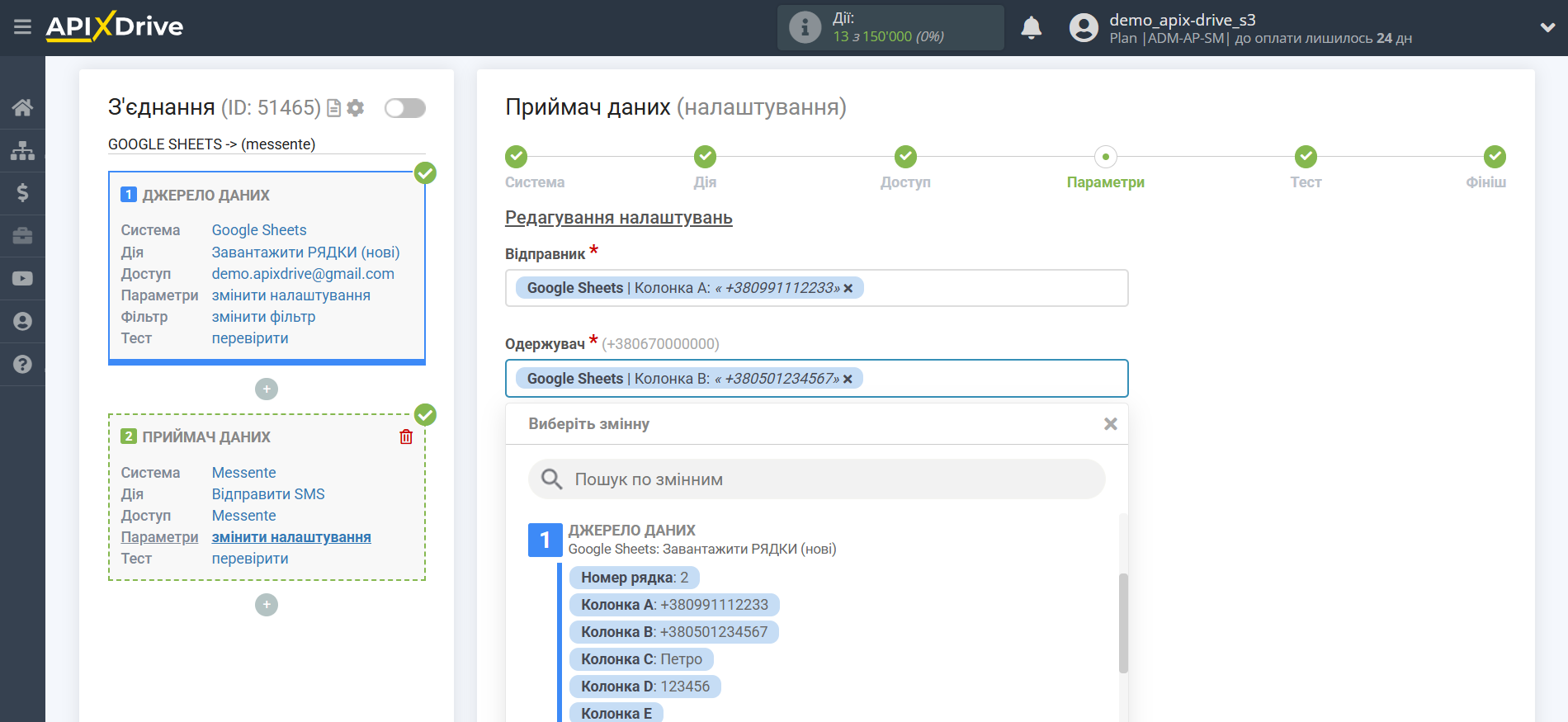Click перевірити link in data source block
This screenshot has height=722, width=1568.
tap(250, 338)
